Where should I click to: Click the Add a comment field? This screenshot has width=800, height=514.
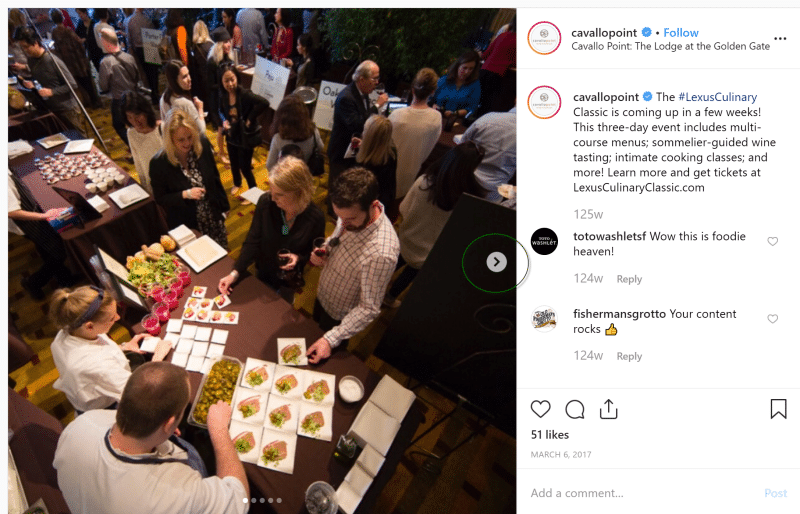pos(643,493)
